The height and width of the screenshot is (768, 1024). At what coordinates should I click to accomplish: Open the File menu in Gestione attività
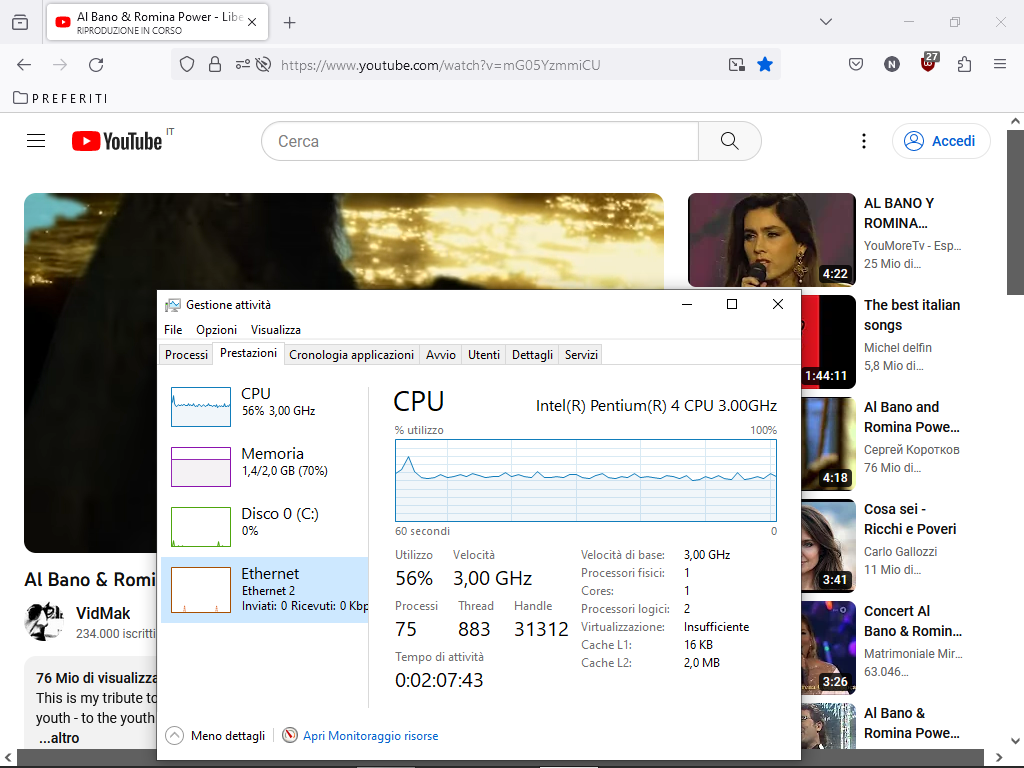click(173, 330)
